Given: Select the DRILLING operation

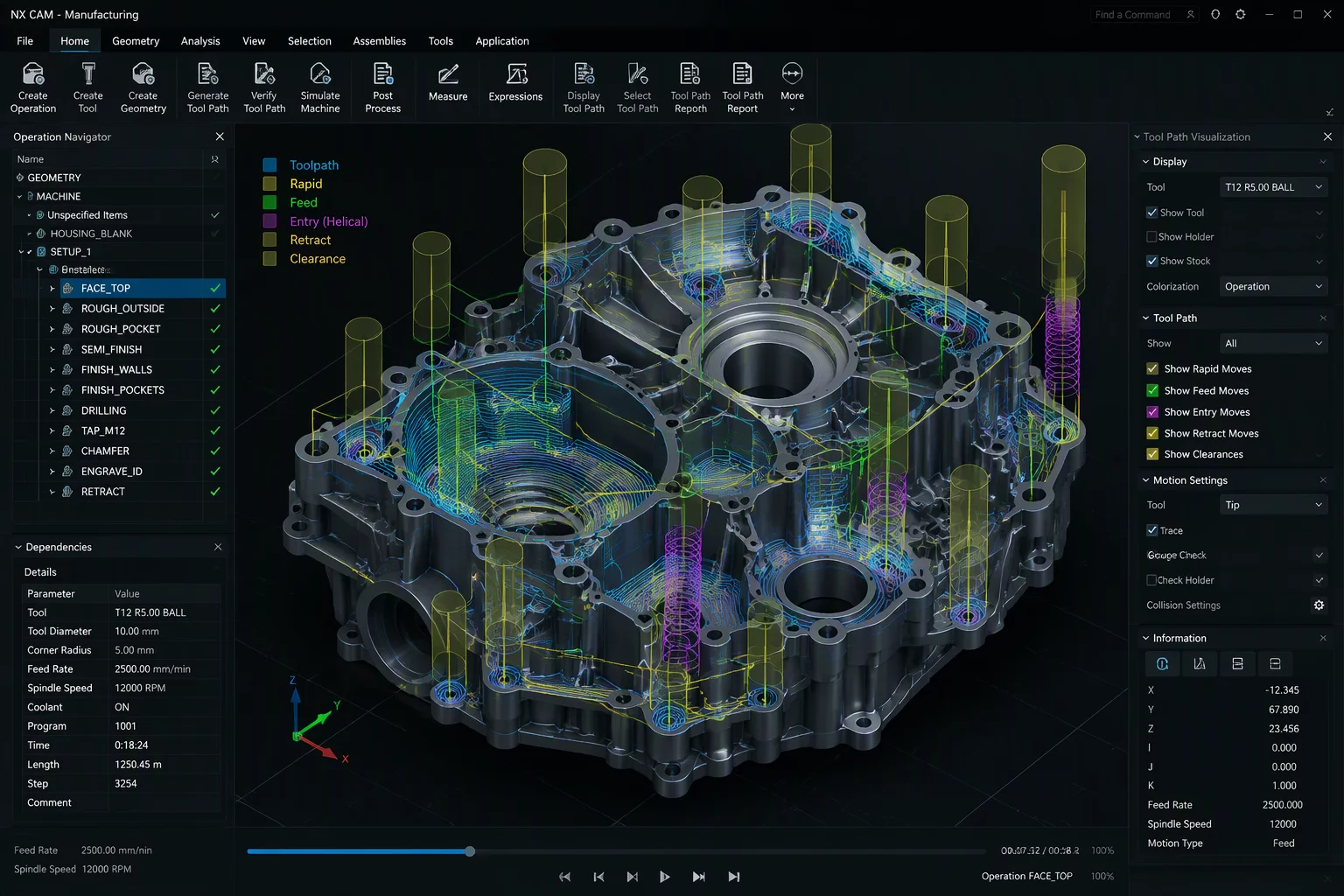Looking at the screenshot, I should click(104, 410).
